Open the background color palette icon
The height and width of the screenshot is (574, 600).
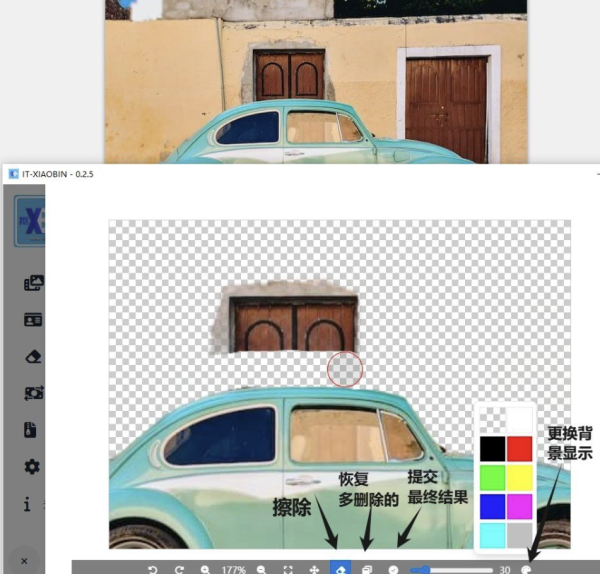click(527, 568)
